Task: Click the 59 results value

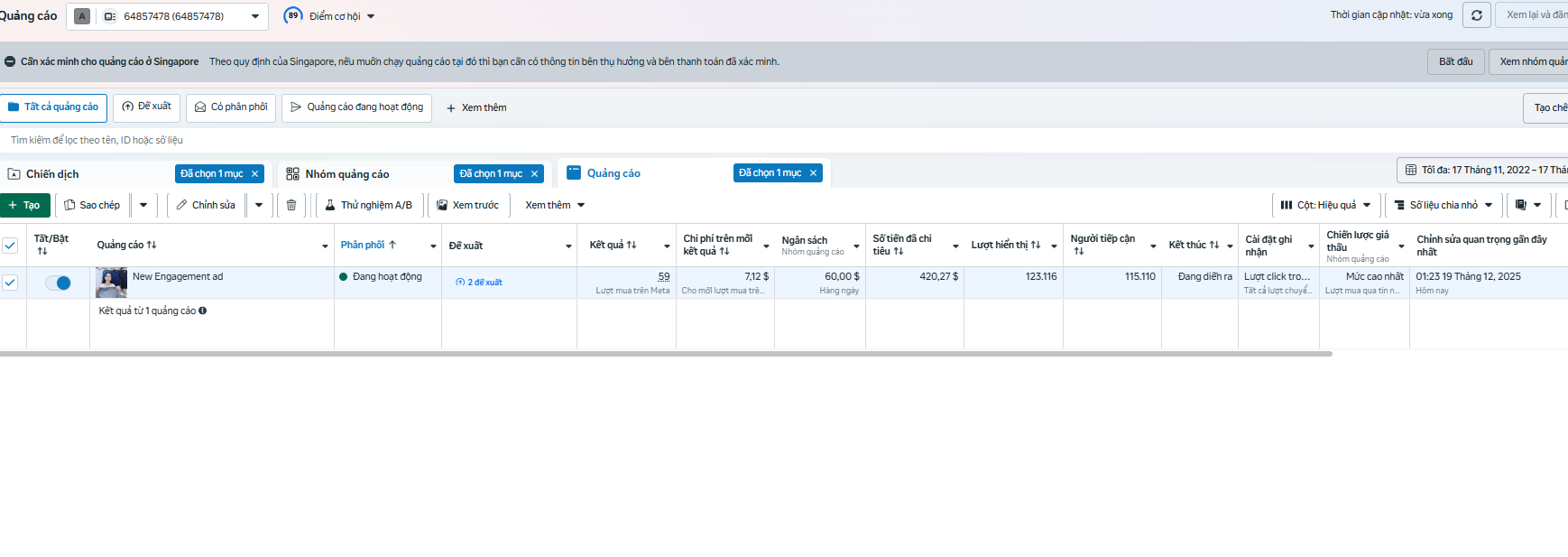Action: [x=664, y=276]
